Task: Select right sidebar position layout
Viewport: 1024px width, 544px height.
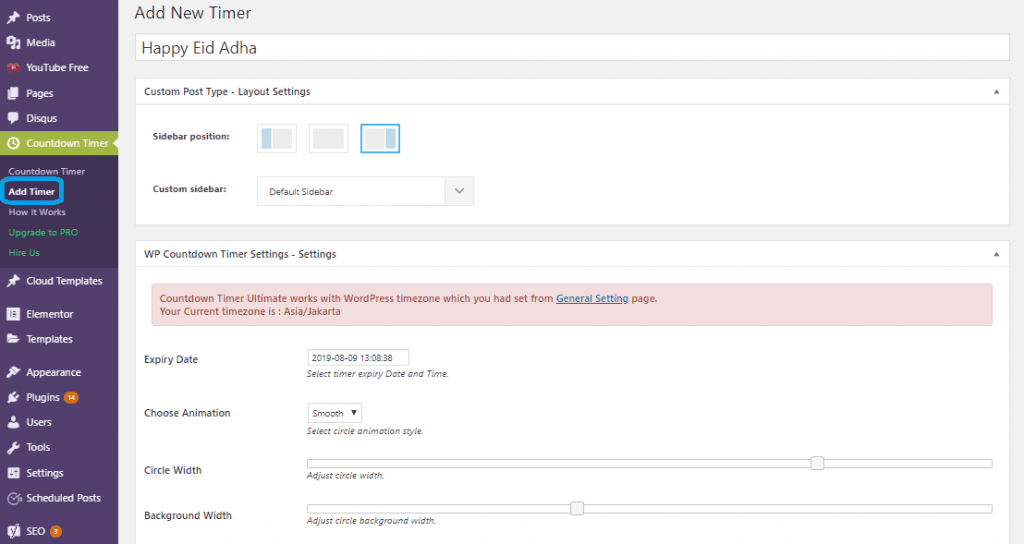Action: coord(380,138)
